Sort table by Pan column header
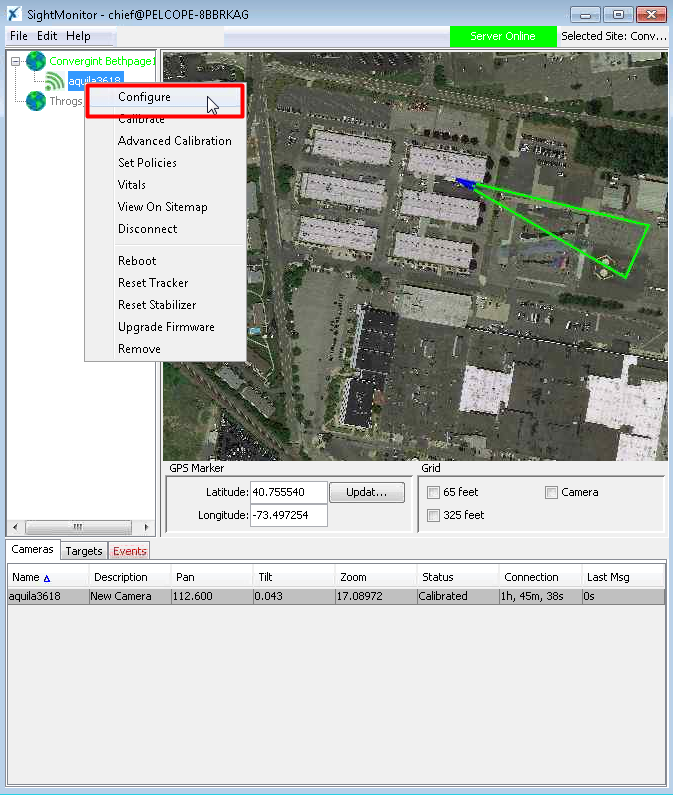Image resolution: width=673 pixels, height=795 pixels. 212,577
